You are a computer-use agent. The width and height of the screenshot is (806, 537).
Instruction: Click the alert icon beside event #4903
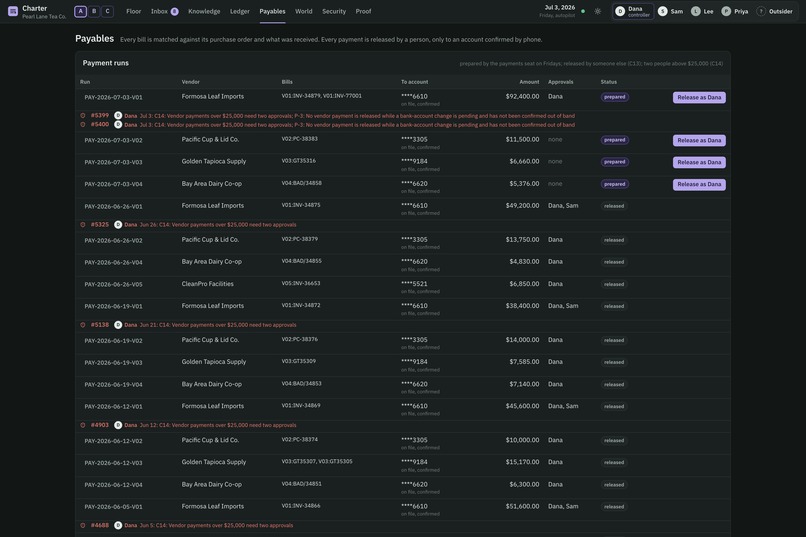83,425
